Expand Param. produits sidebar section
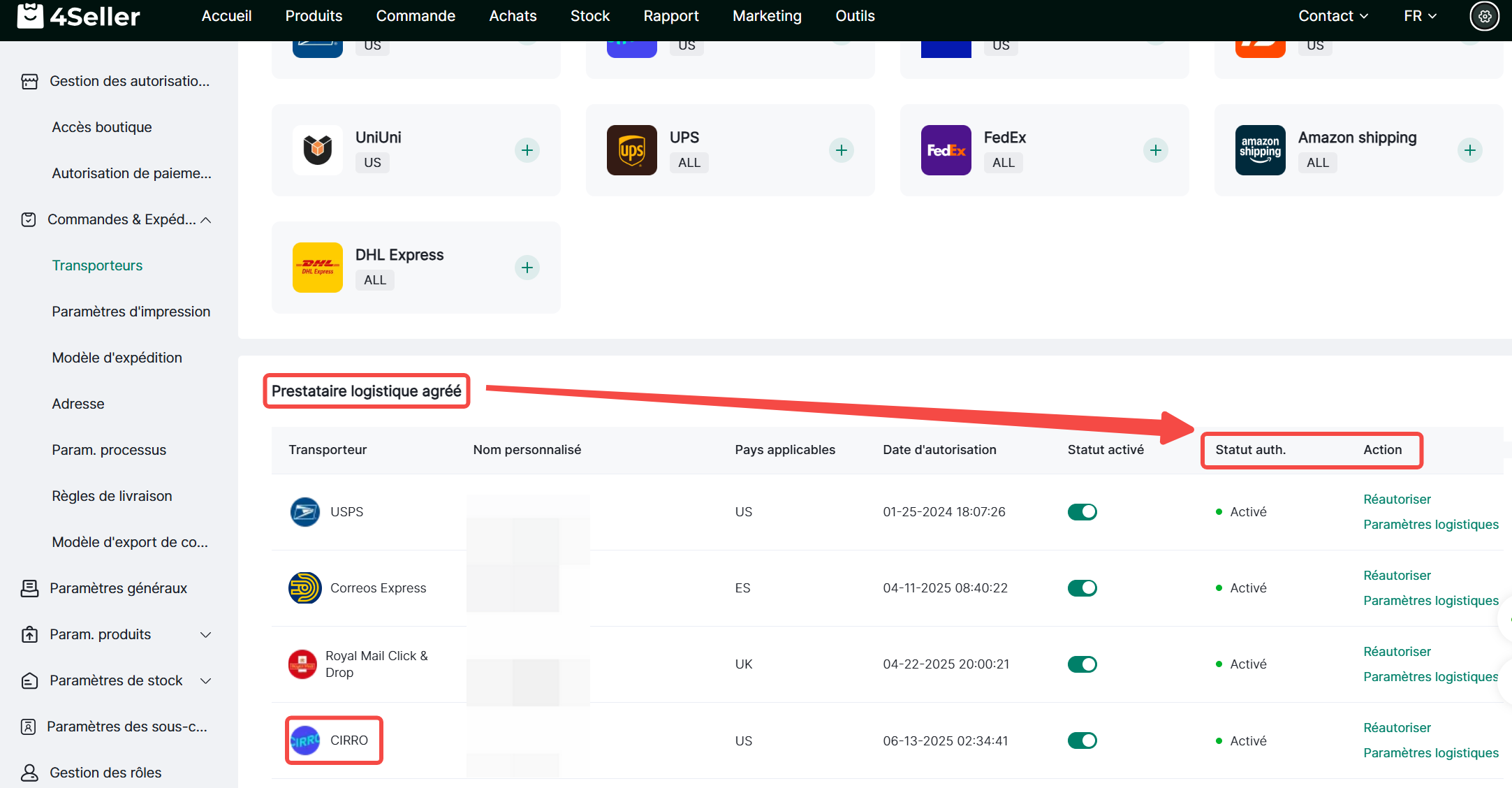Screen dimensions: 1512x788 click(206, 635)
